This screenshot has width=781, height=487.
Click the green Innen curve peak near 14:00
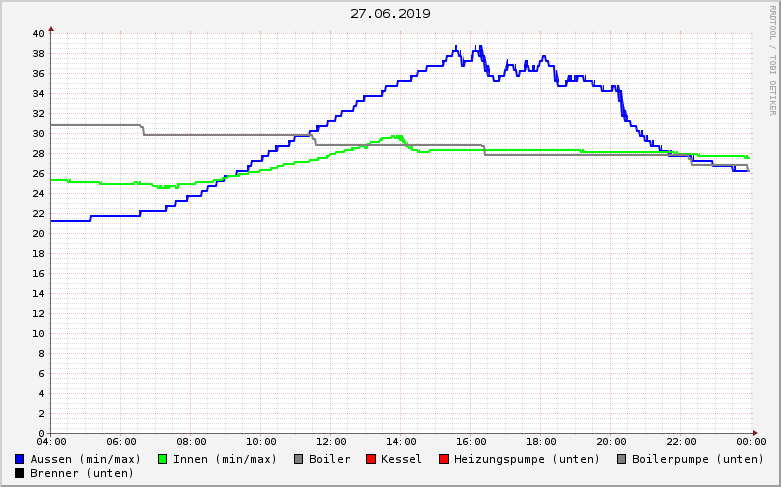pyautogui.click(x=397, y=136)
